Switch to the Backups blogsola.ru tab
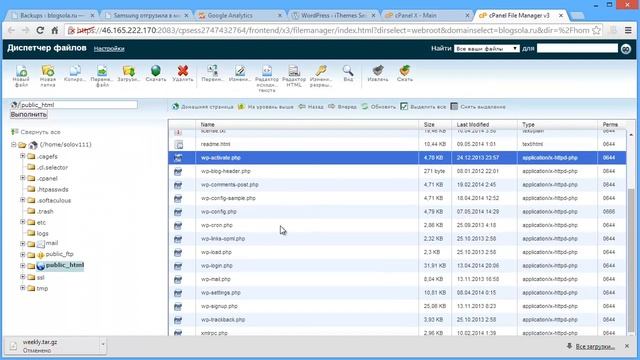Viewport: 640px width, 360px height. [53, 16]
